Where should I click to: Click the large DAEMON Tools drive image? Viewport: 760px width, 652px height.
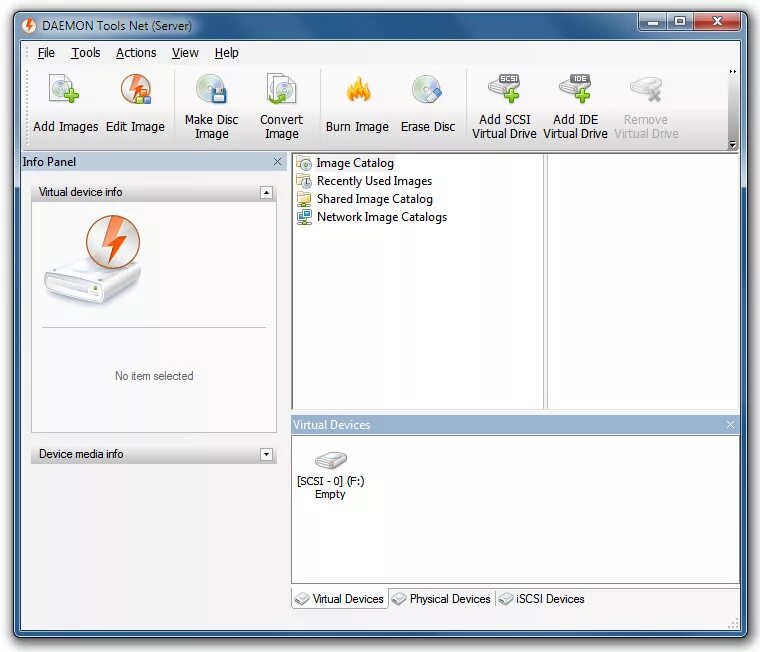(x=93, y=259)
